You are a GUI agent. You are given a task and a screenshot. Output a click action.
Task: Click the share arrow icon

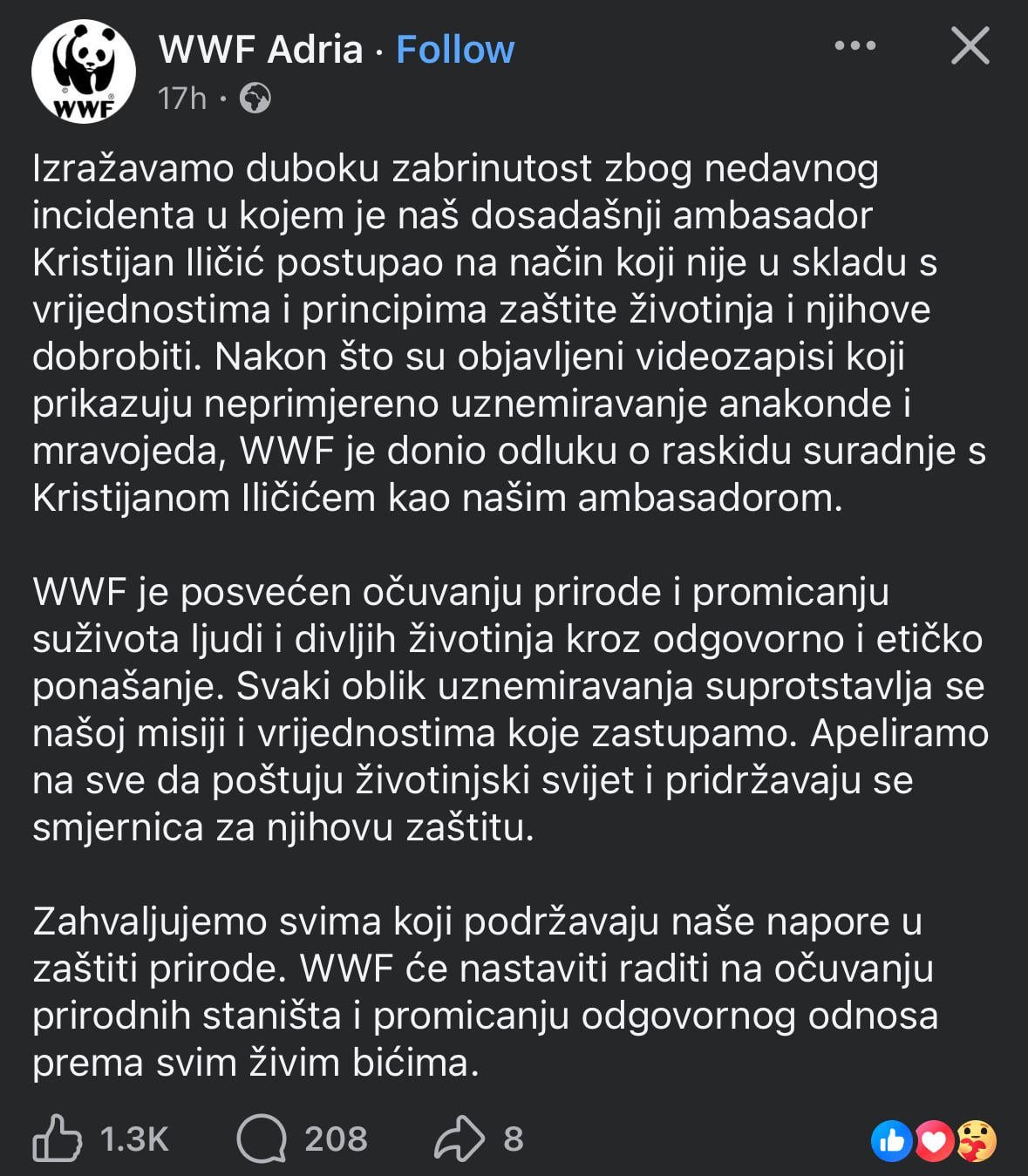[x=459, y=1139]
